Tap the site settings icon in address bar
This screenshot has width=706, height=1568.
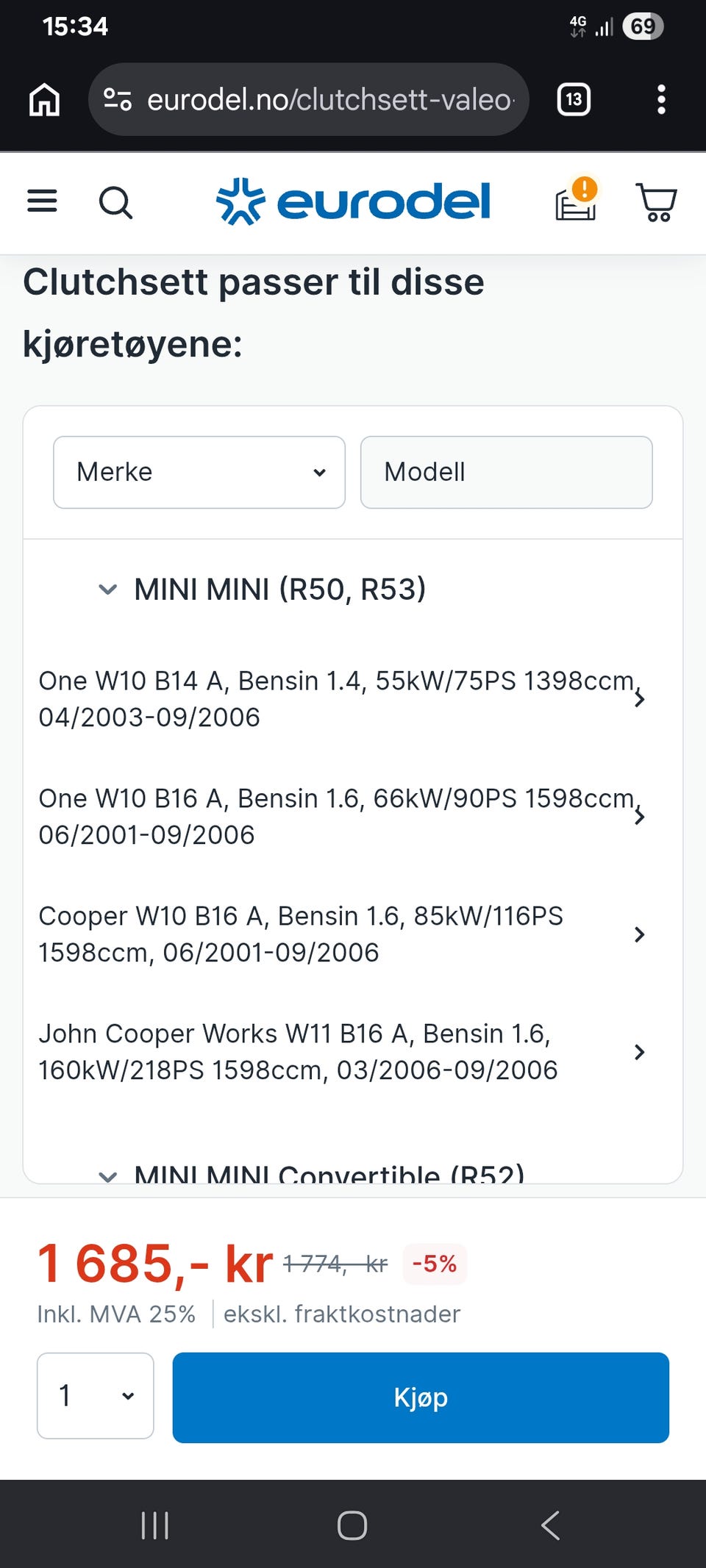[x=117, y=99]
